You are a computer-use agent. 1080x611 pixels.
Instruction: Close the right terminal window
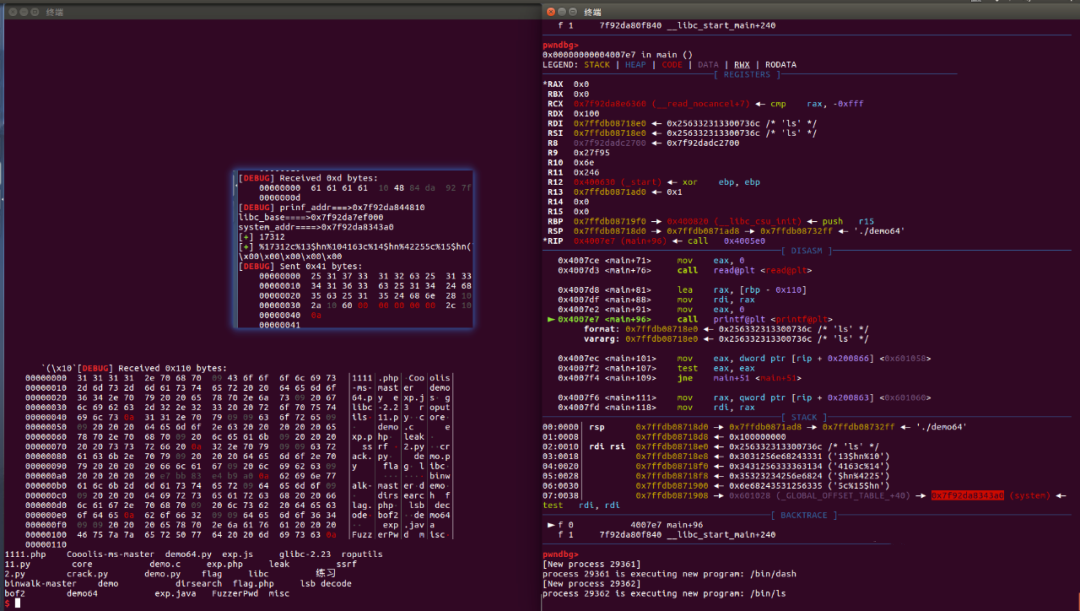(x=550, y=12)
